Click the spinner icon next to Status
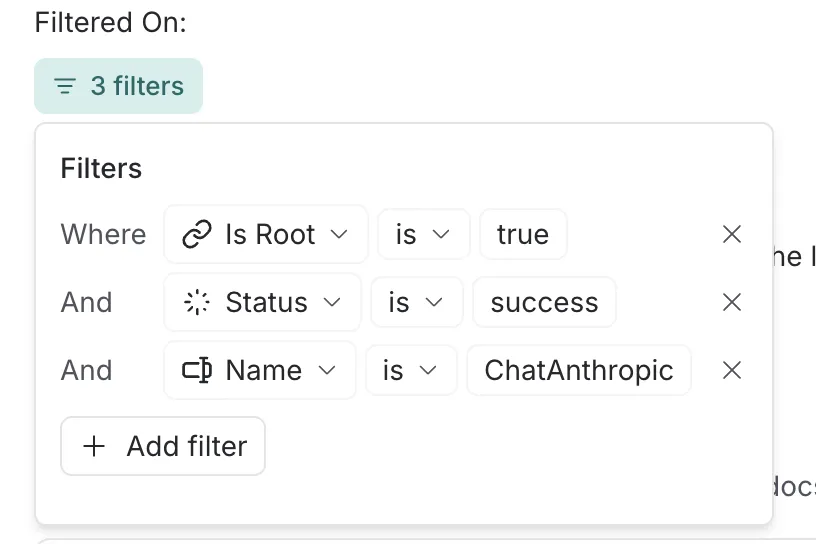The image size is (816, 544). tap(197, 303)
